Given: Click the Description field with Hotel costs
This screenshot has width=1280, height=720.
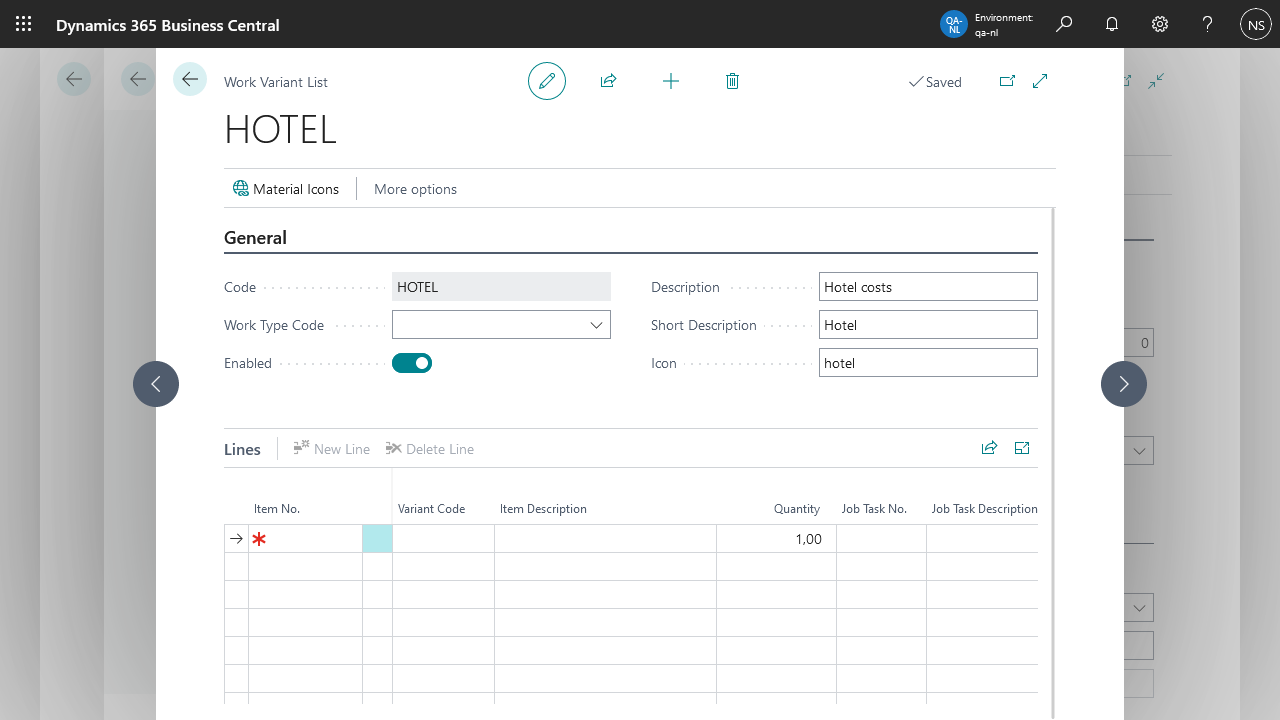Looking at the screenshot, I should point(927,287).
